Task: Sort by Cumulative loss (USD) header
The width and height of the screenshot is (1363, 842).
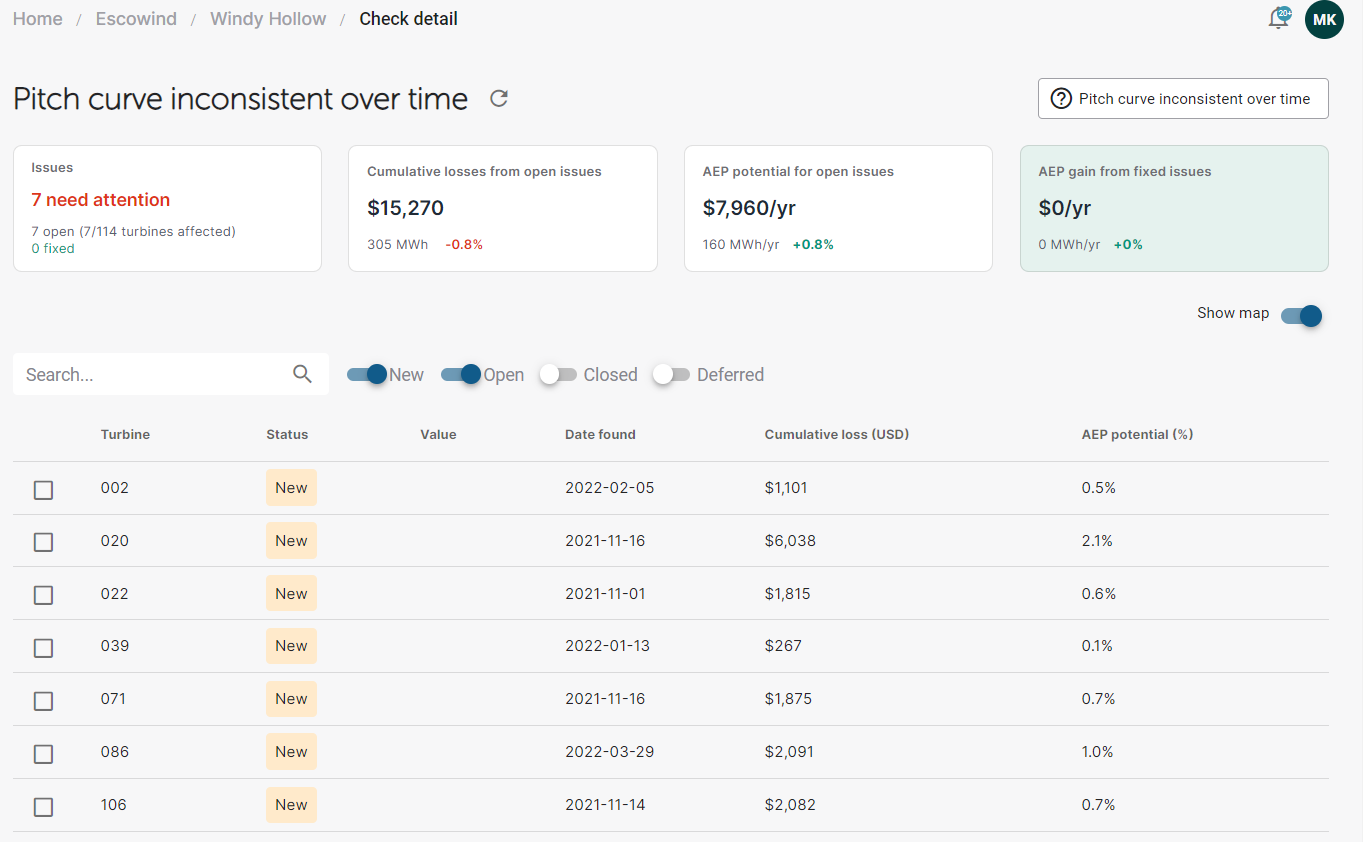Action: [x=837, y=434]
